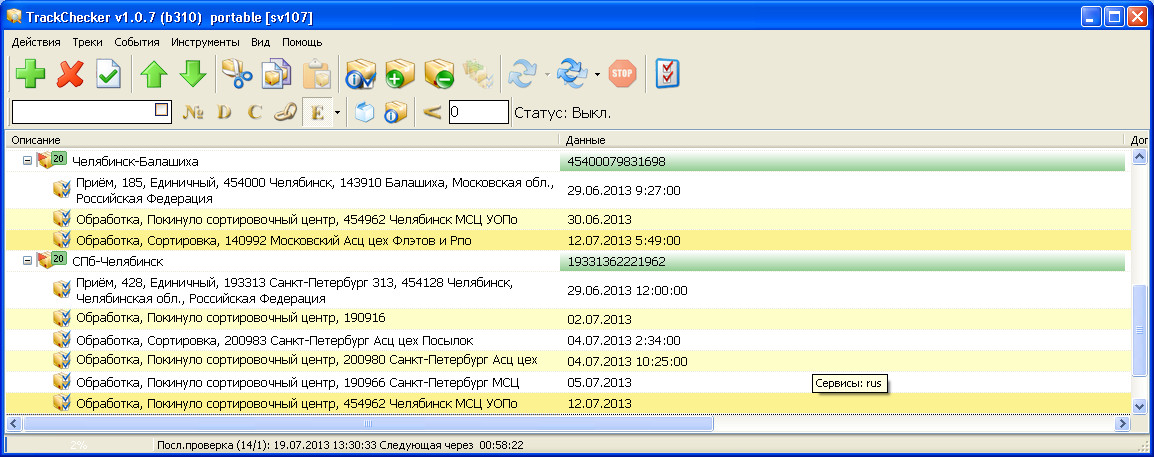This screenshot has height=457, width=1154.
Task: Move track up with green up arrow
Action: tap(153, 75)
